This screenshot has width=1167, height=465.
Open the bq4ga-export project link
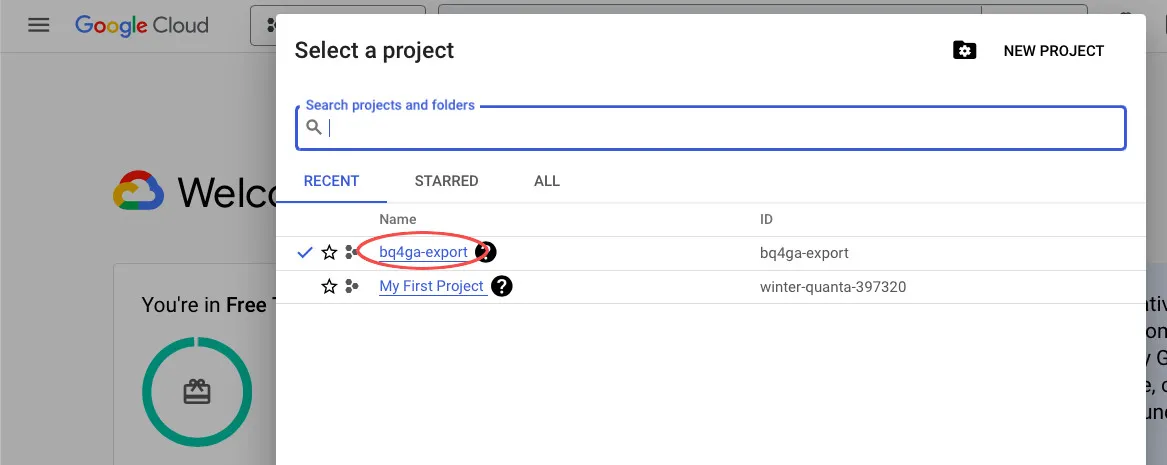tap(423, 253)
